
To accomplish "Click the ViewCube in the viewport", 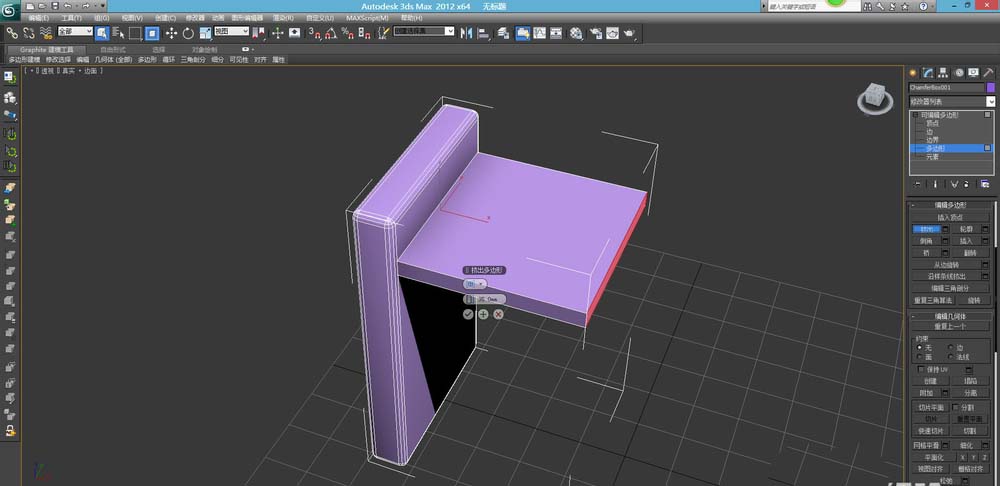I will (874, 99).
